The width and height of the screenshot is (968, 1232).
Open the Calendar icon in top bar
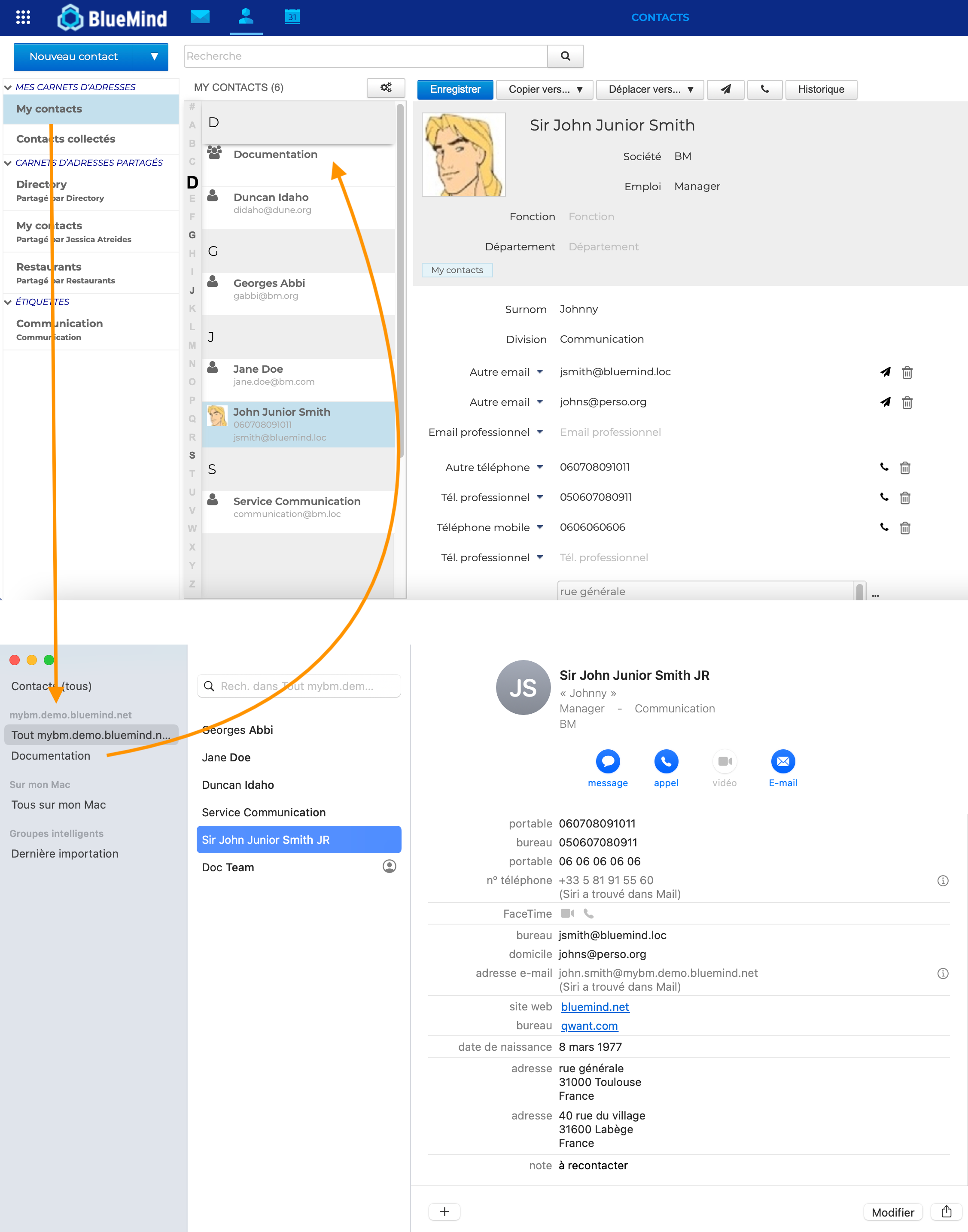click(x=292, y=17)
